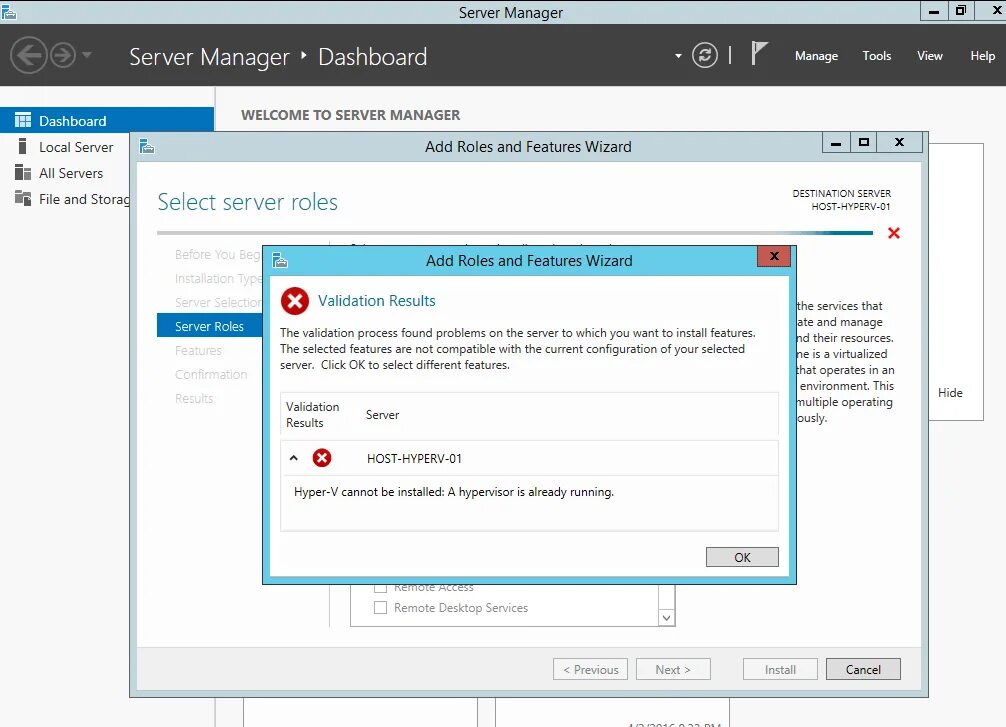Select Dashboard in the left sidebar
The width and height of the screenshot is (1006, 727).
(107, 120)
